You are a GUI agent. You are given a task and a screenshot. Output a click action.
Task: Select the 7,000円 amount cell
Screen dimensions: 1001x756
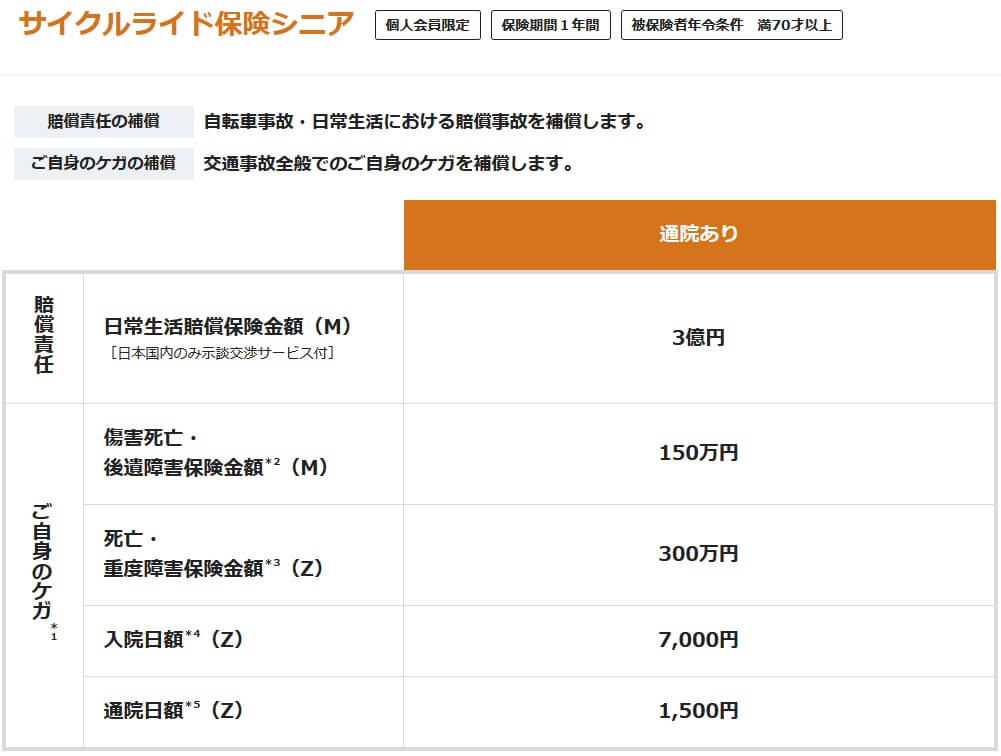[698, 640]
